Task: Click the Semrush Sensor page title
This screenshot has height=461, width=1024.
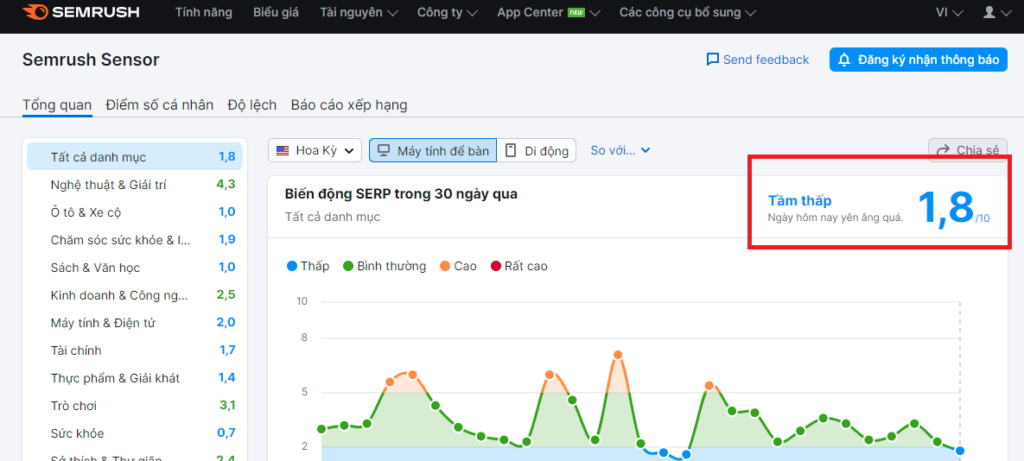Action: click(91, 60)
